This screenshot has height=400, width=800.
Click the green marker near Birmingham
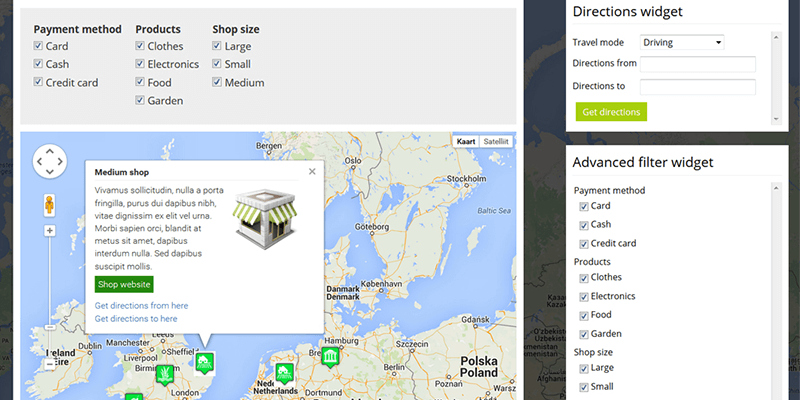(164, 374)
